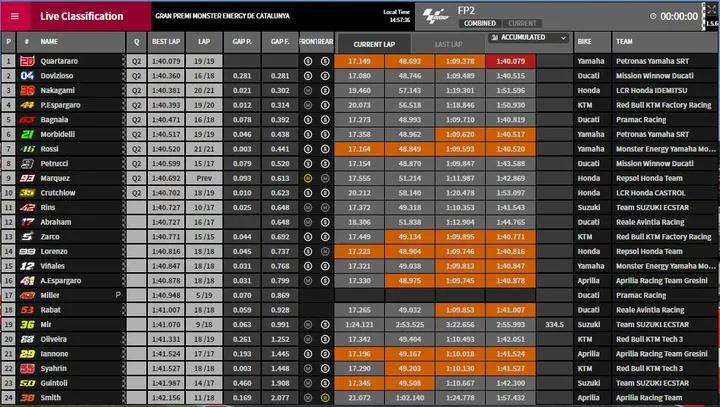Click Red Bull KTM Tech 3 for Syahrin
This screenshot has height=407, width=720.
[x=649, y=368]
